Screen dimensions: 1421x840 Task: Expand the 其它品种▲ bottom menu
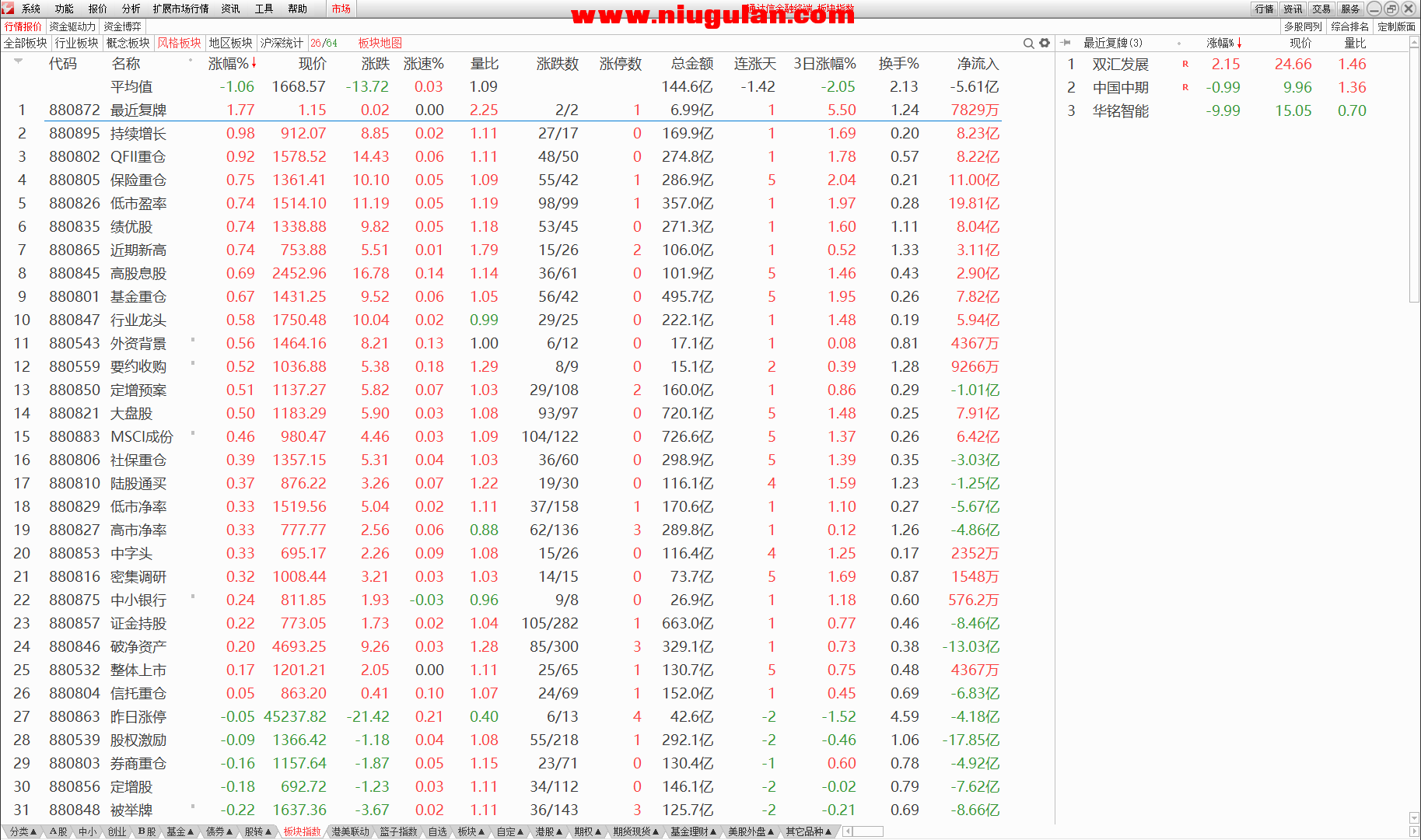808,831
